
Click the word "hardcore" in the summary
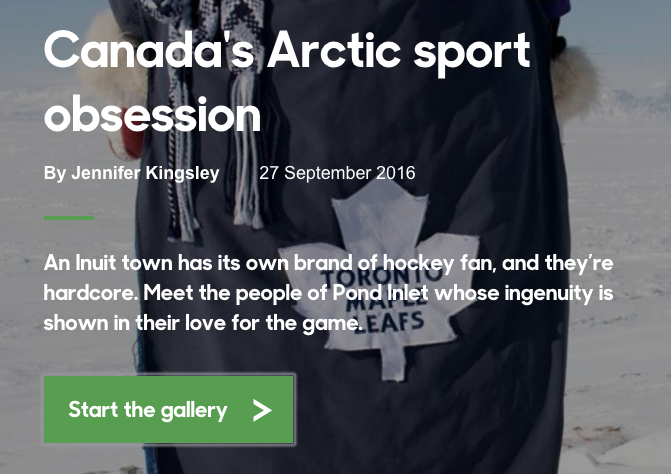88,294
